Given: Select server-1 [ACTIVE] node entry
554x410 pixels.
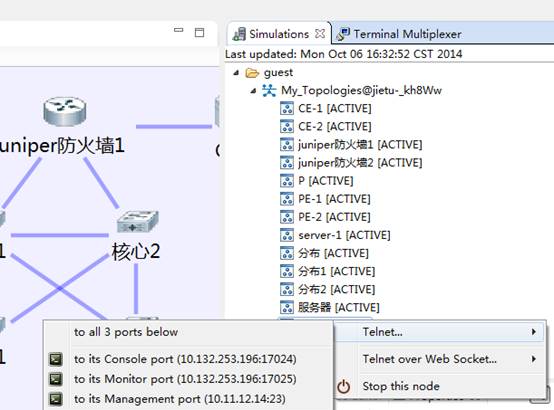Looking at the screenshot, I should point(344,235).
